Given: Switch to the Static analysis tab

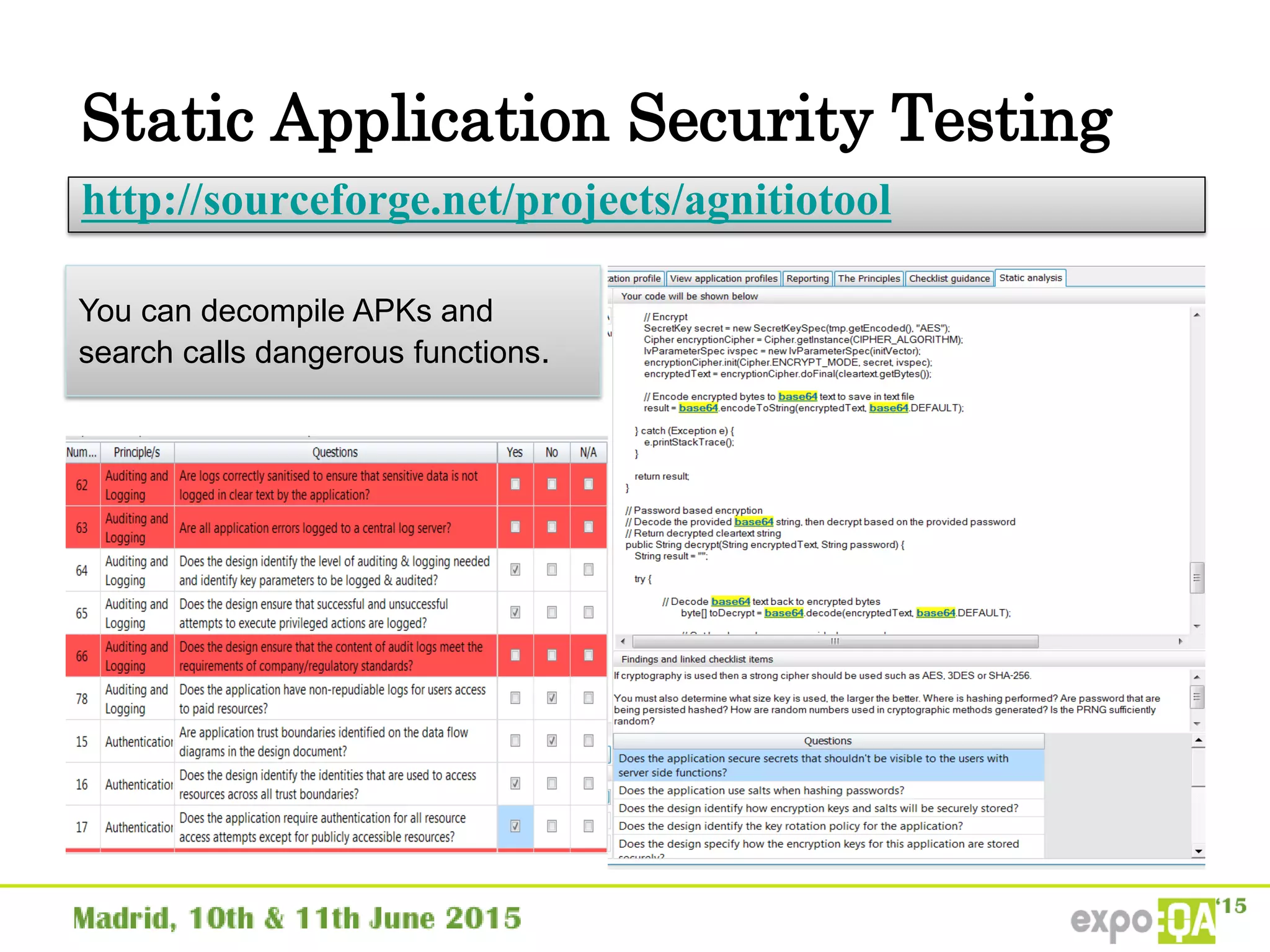Looking at the screenshot, I should pos(1030,278).
